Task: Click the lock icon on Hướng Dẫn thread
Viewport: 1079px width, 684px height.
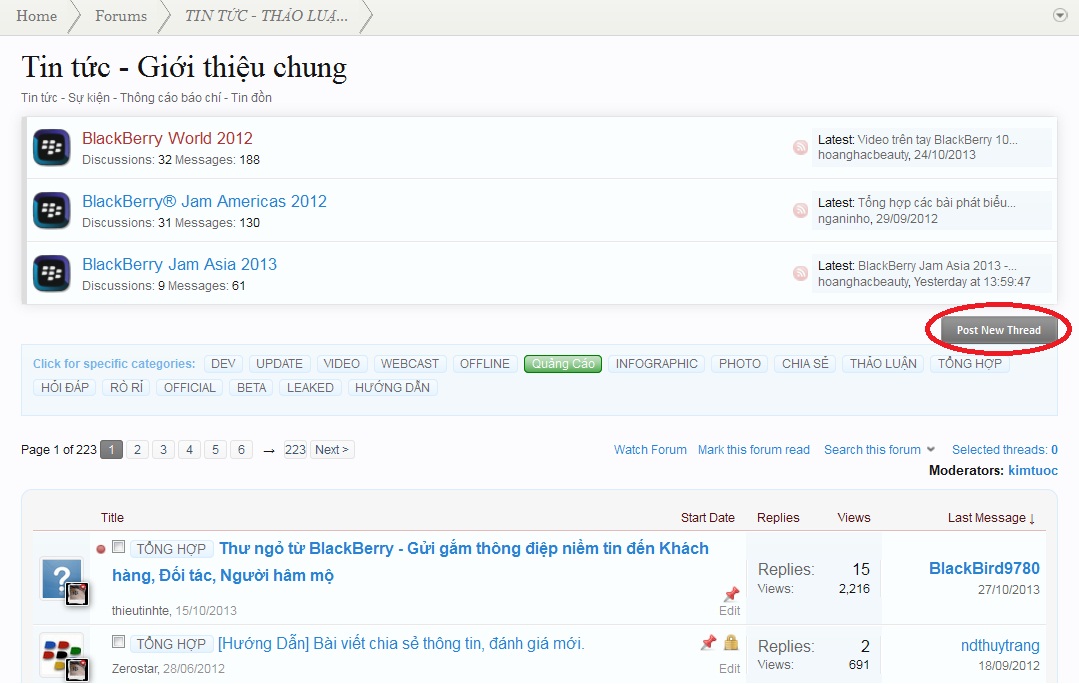Action: [x=731, y=643]
